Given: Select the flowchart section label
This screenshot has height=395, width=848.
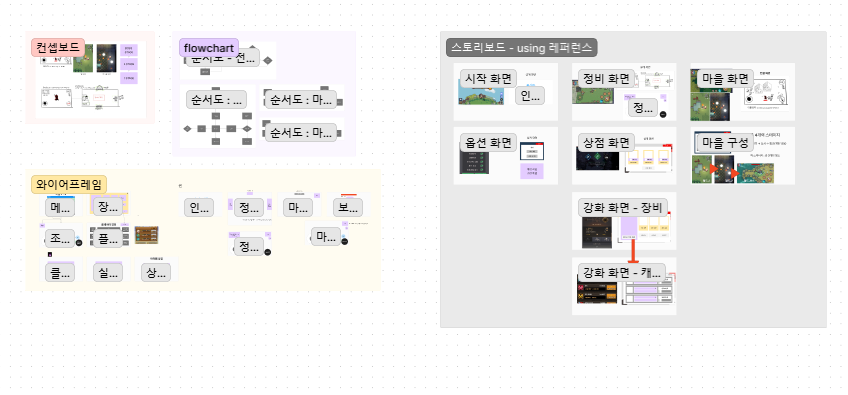Looking at the screenshot, I should (209, 48).
